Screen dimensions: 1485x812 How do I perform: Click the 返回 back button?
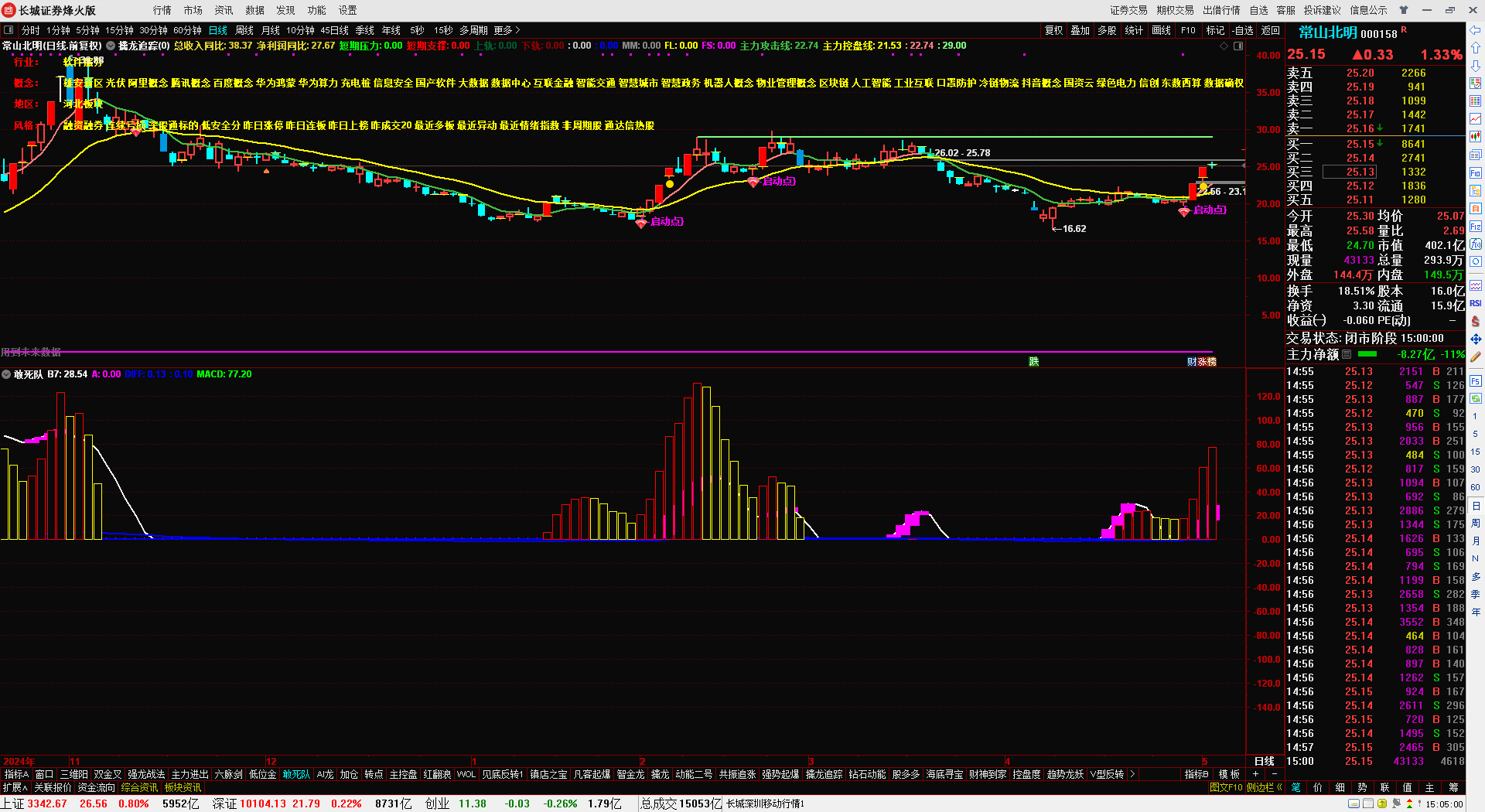click(x=1271, y=30)
